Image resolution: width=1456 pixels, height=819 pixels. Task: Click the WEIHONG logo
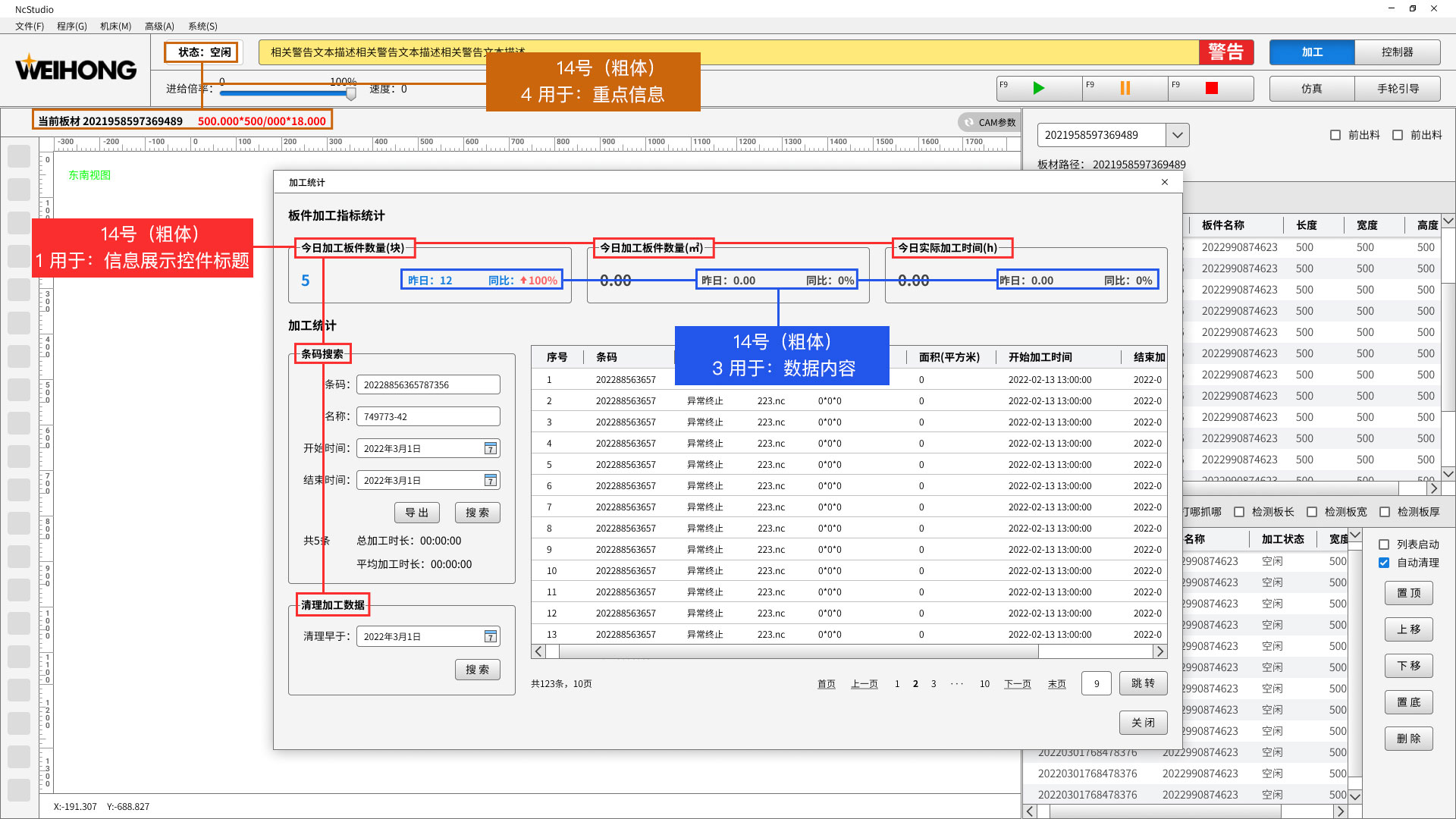76,67
